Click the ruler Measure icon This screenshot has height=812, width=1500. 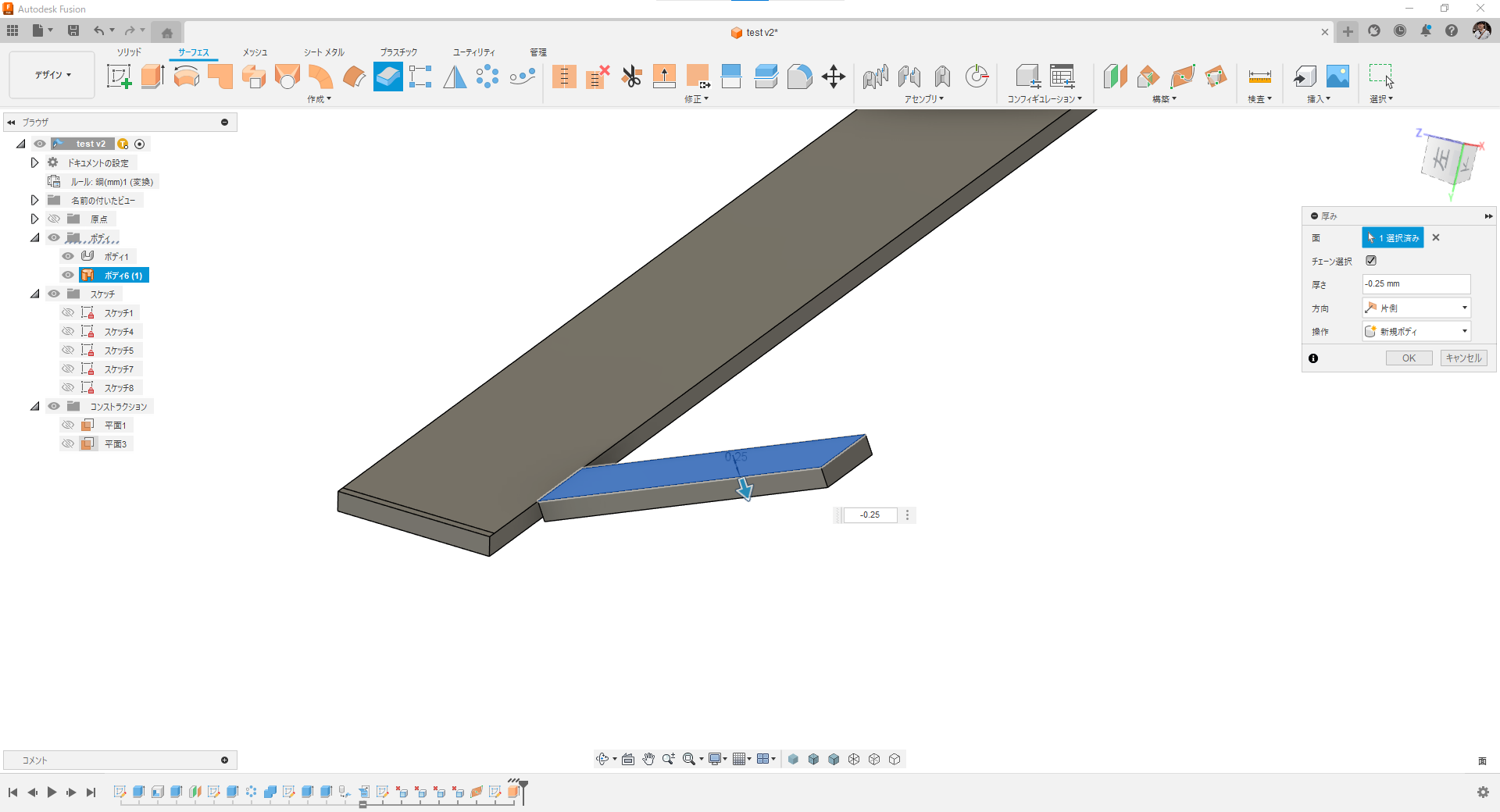1260,77
